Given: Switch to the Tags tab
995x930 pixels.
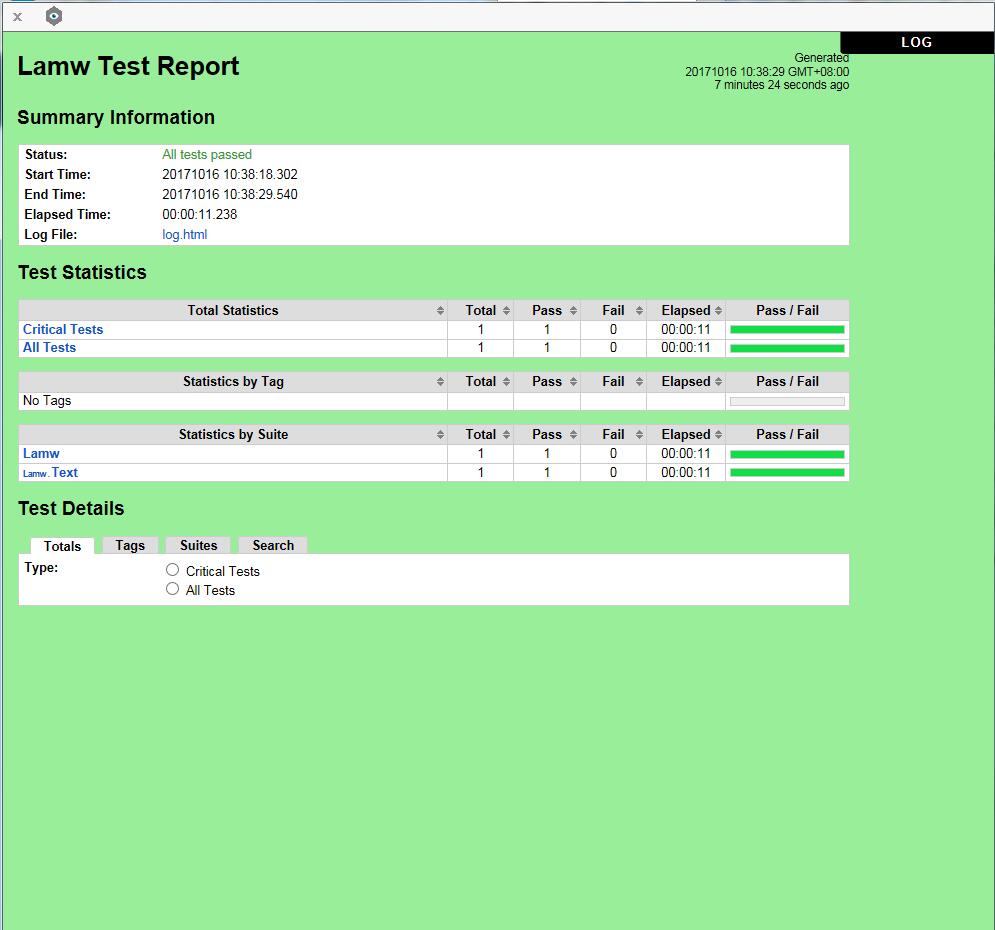Looking at the screenshot, I should click(x=130, y=545).
